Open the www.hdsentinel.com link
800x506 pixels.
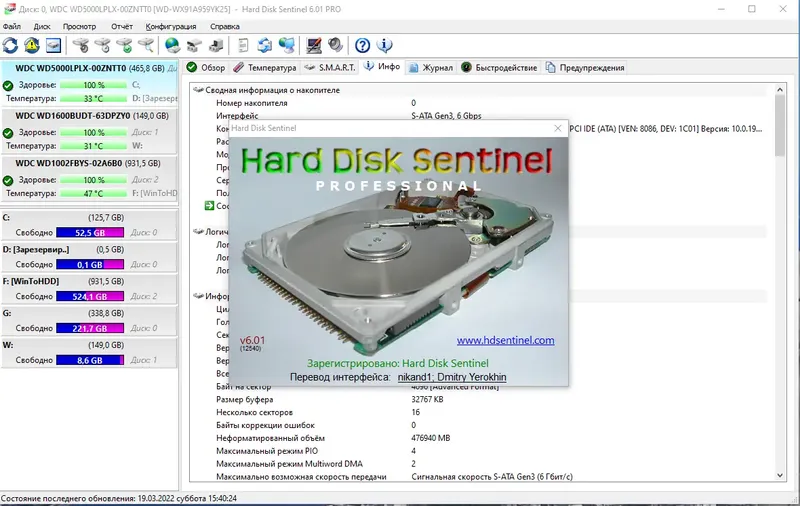click(505, 340)
